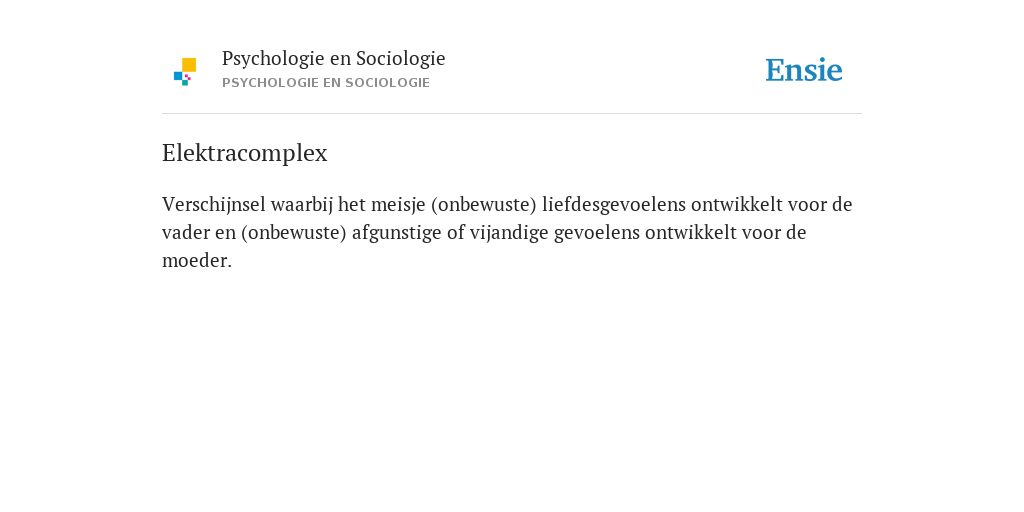Click the word gevoelens after vijandige

[597, 232]
